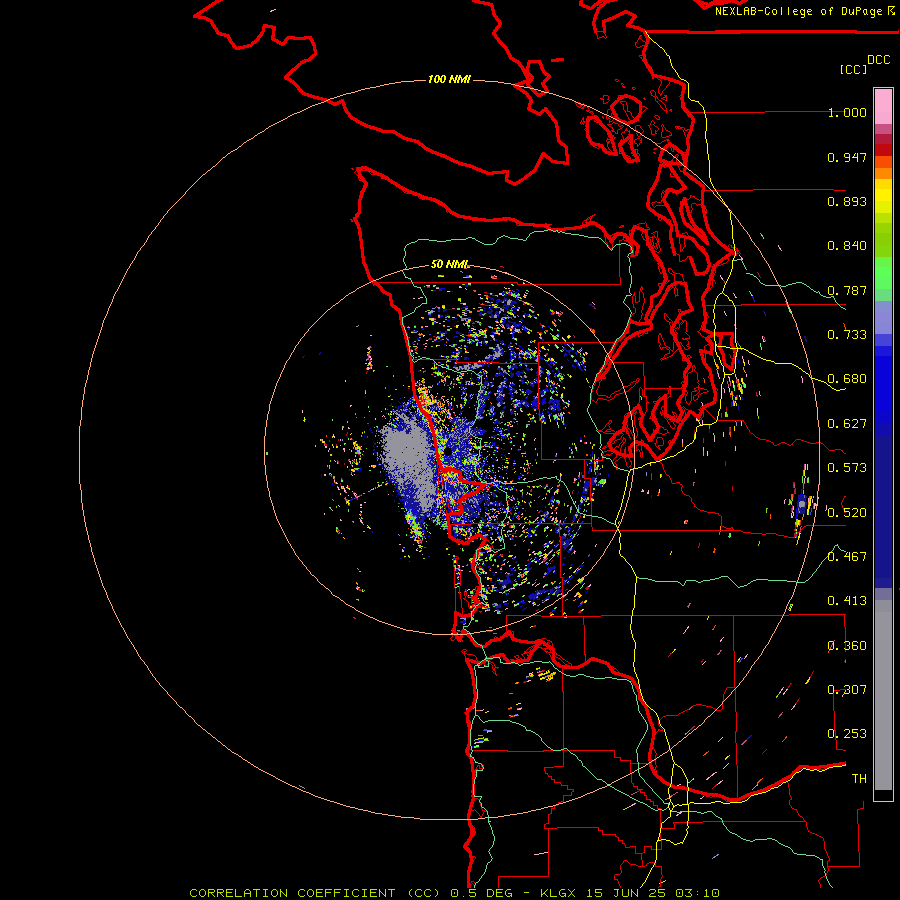This screenshot has height=900, width=900.
Task: Click the 0.467 legend value
Action: (x=847, y=557)
